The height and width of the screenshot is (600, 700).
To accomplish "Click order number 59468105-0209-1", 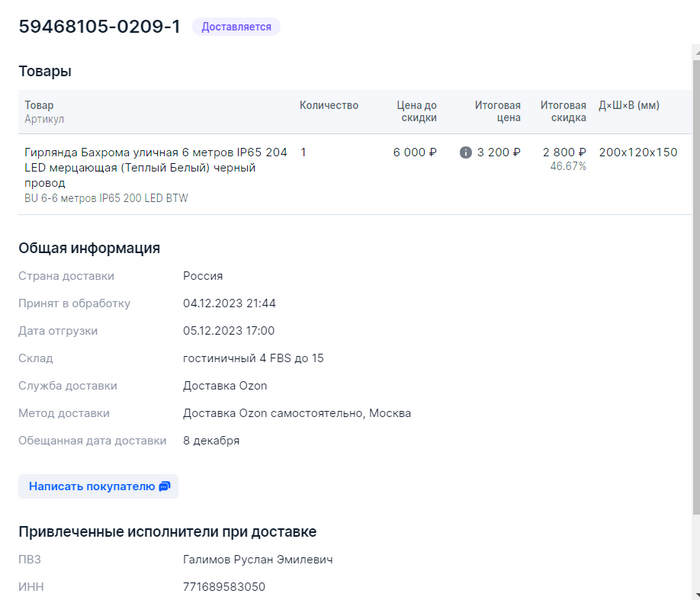I will click(99, 27).
